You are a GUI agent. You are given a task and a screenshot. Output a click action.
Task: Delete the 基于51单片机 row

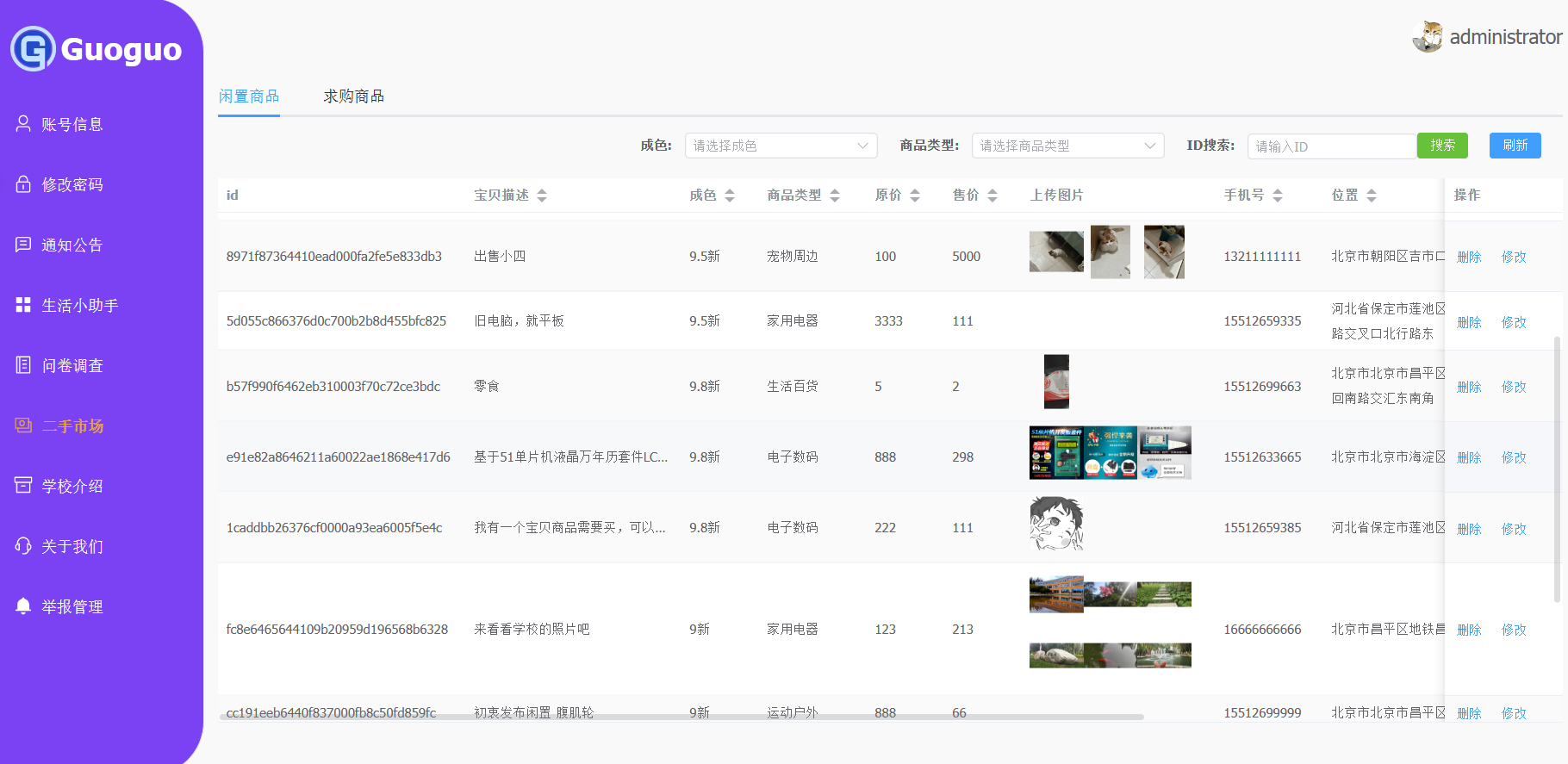(x=1469, y=457)
